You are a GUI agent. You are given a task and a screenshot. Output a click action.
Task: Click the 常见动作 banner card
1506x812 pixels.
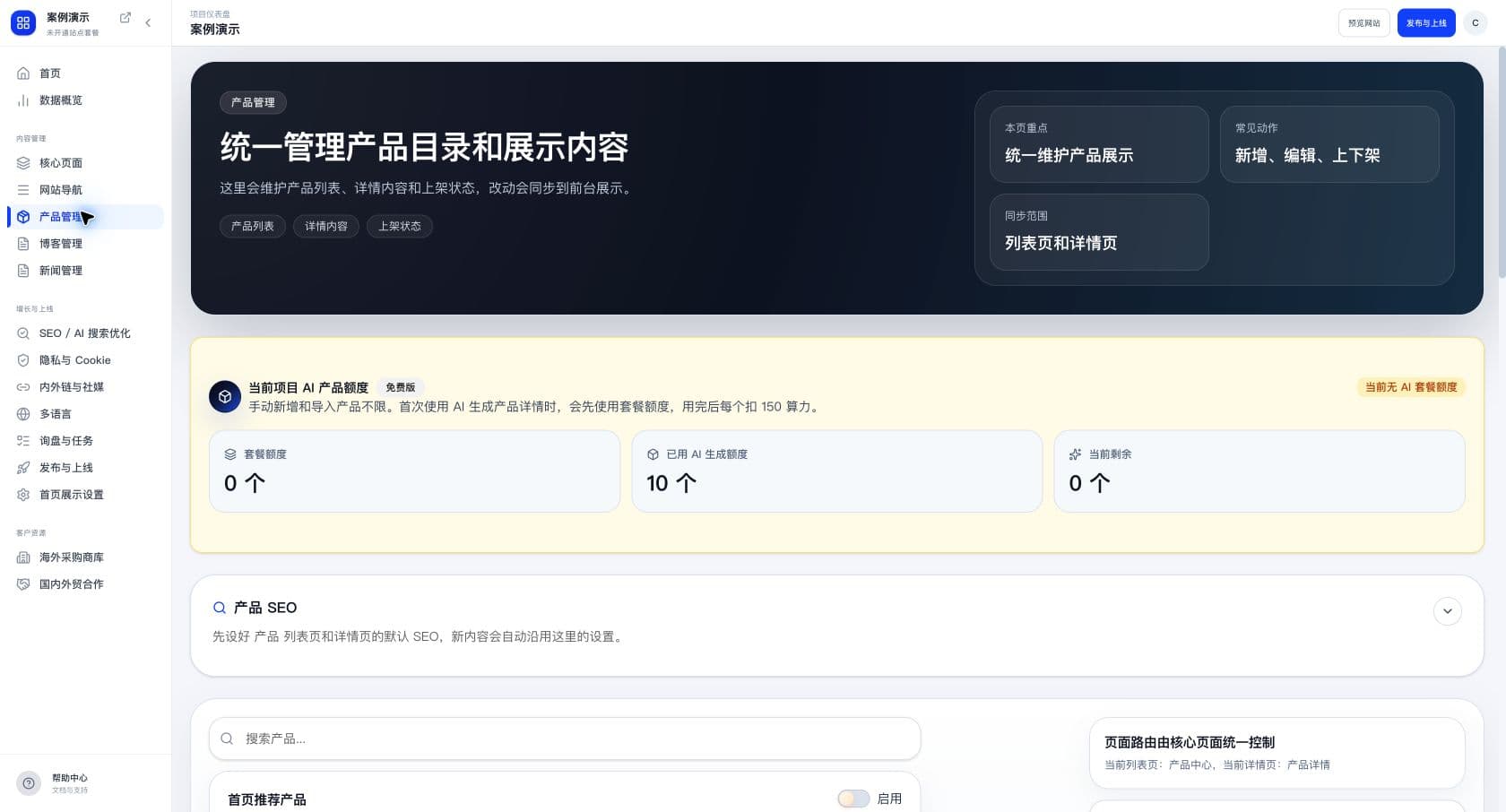(1329, 144)
